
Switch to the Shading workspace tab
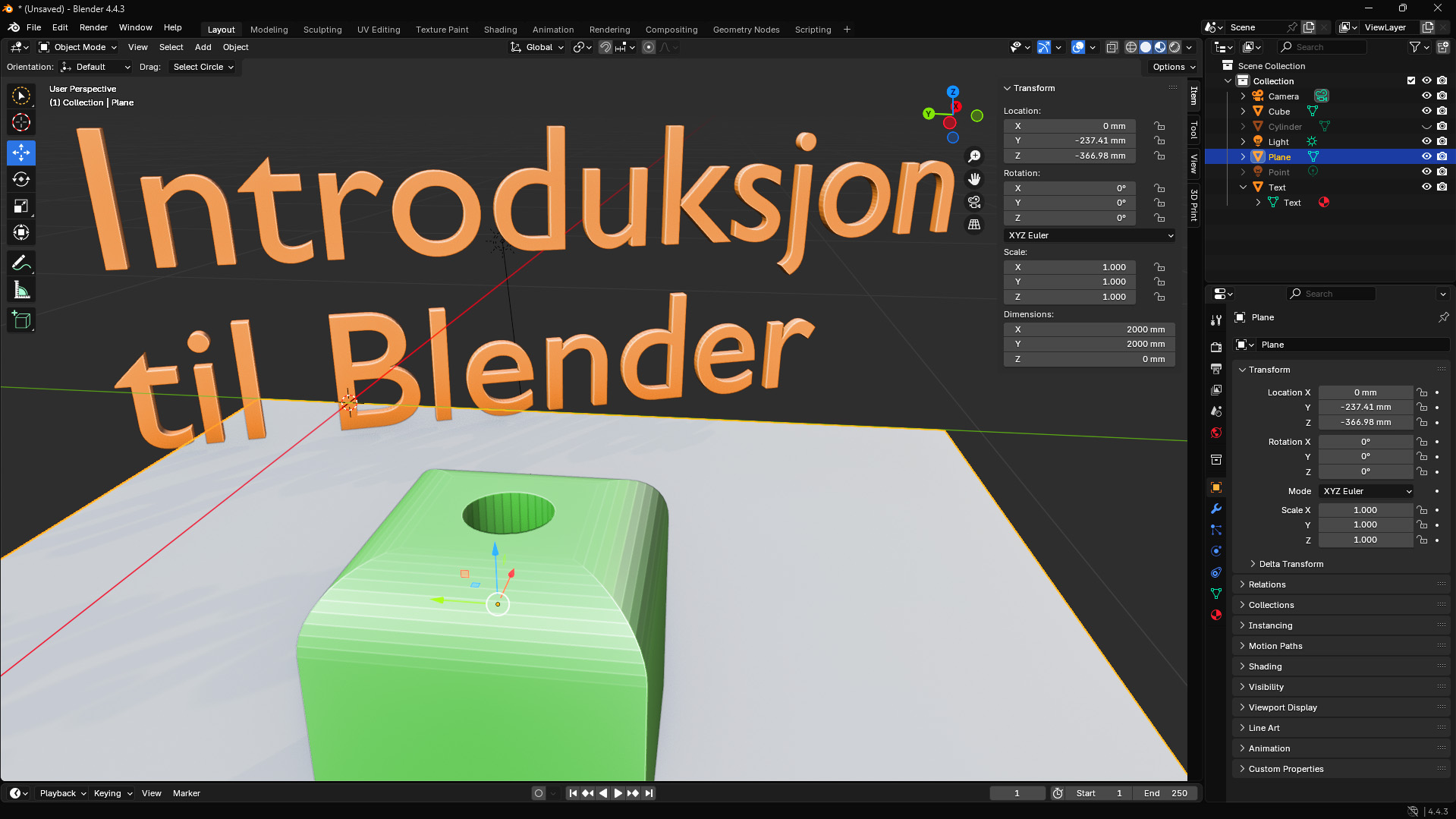(x=500, y=30)
